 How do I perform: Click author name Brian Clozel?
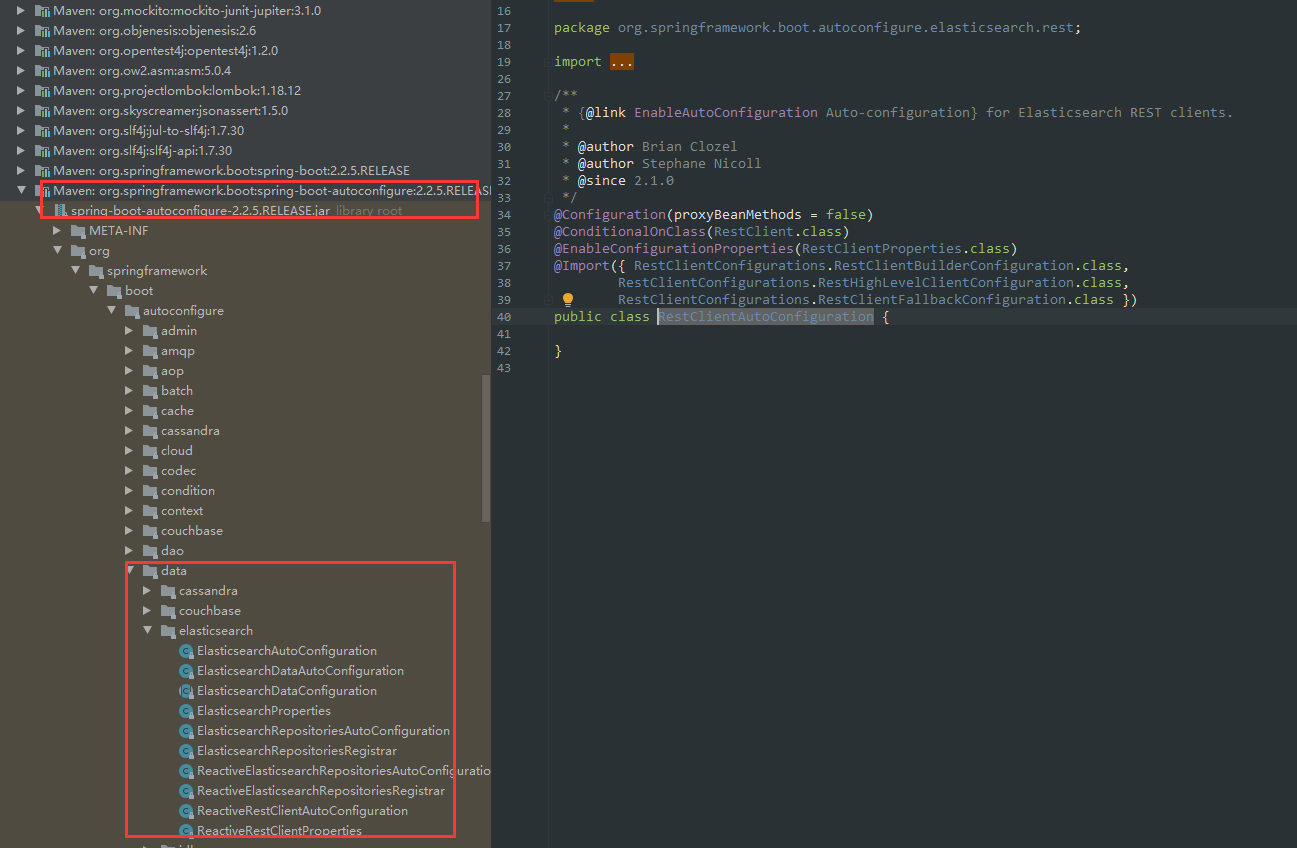(x=690, y=147)
